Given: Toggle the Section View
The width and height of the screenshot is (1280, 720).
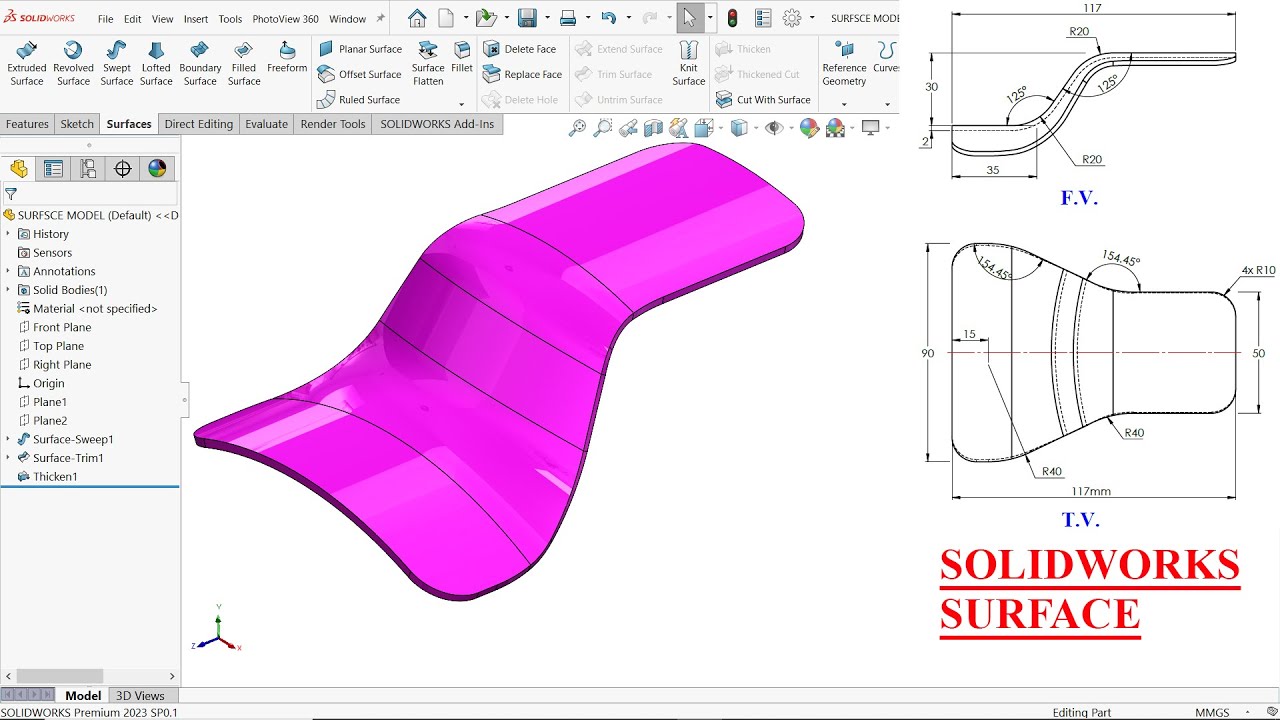Looking at the screenshot, I should (653, 128).
